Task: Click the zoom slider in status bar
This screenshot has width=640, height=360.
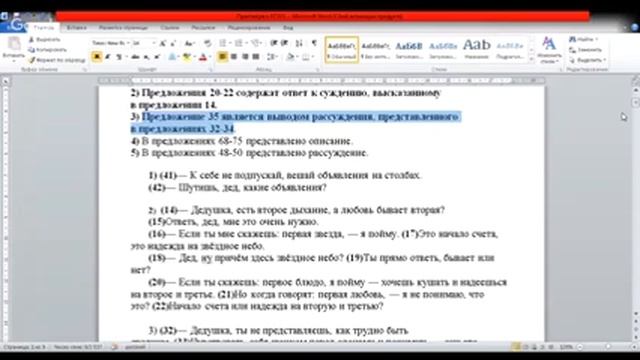Action: click(x=607, y=347)
